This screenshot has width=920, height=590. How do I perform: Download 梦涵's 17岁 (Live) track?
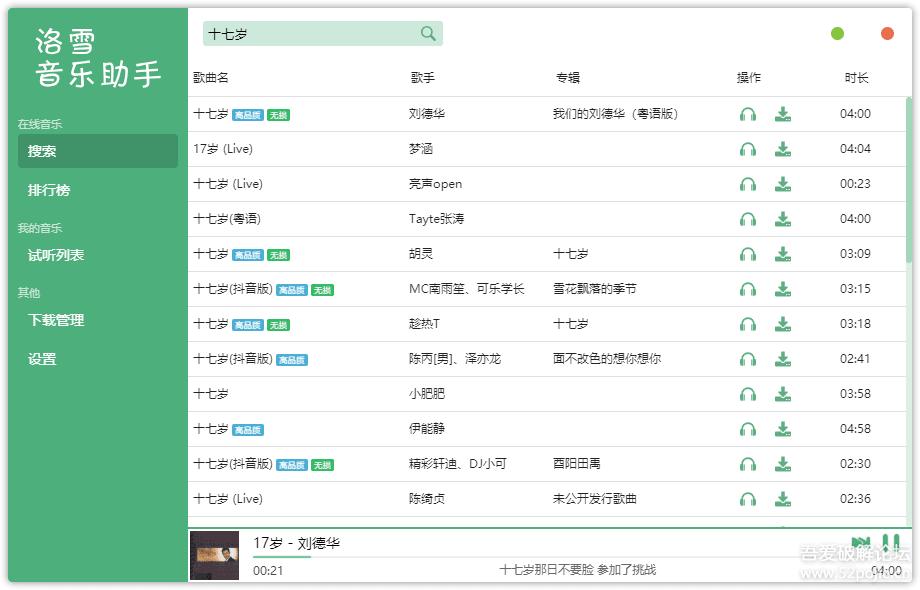click(782, 149)
